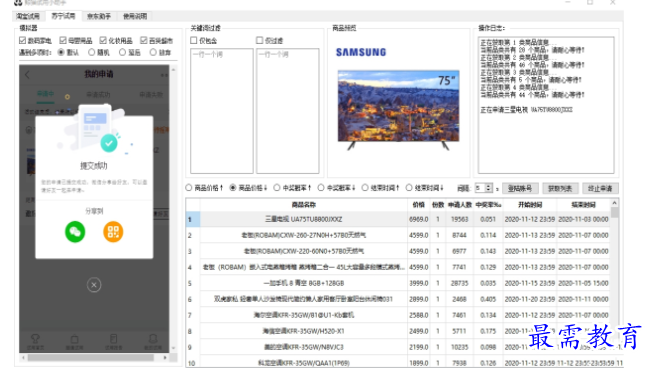This screenshot has width=650, height=368.
Task: Tap the back arrow in 我的申请 header
Action: coord(27,75)
